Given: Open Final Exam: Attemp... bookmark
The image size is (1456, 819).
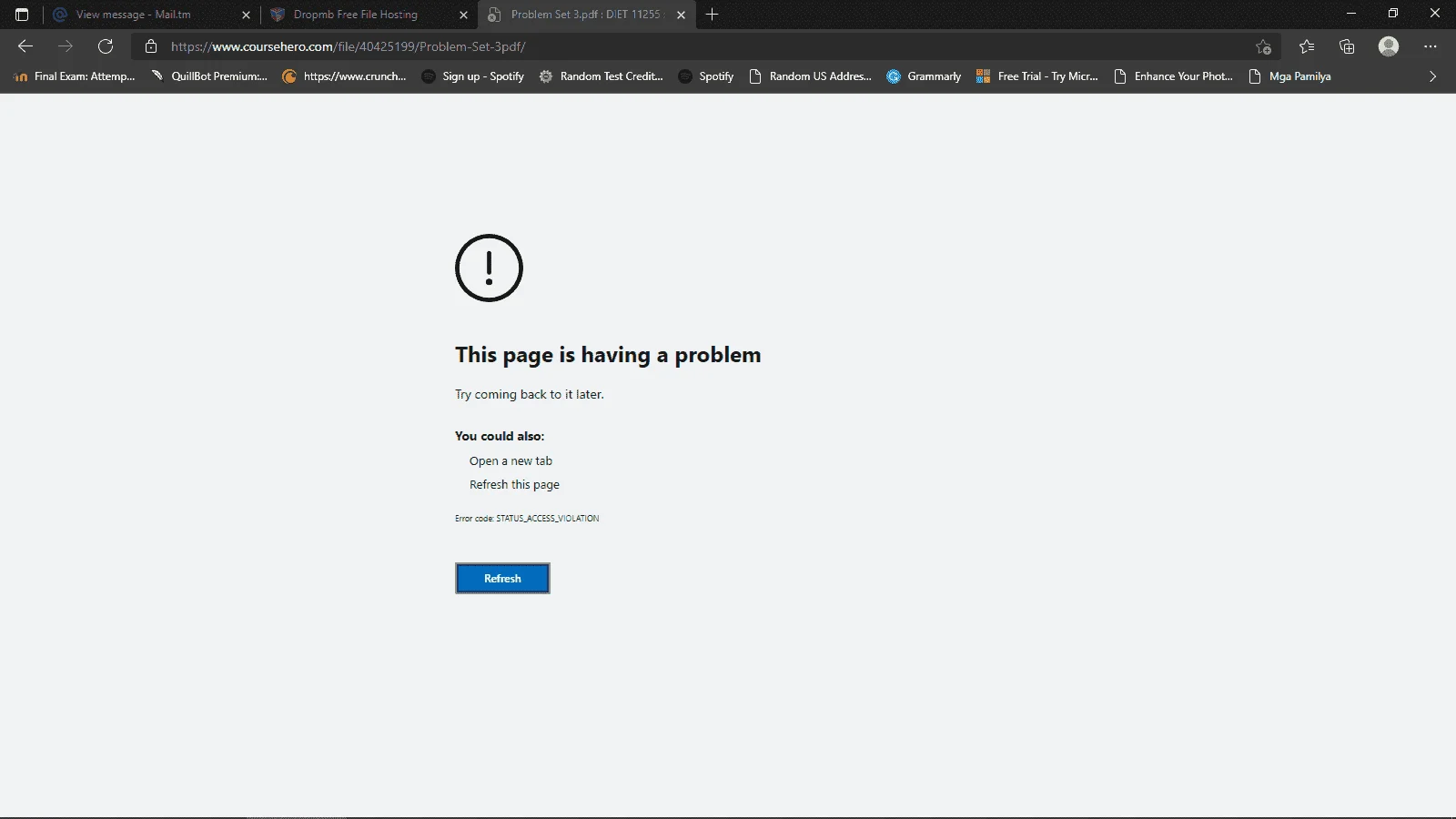Looking at the screenshot, I should [75, 76].
